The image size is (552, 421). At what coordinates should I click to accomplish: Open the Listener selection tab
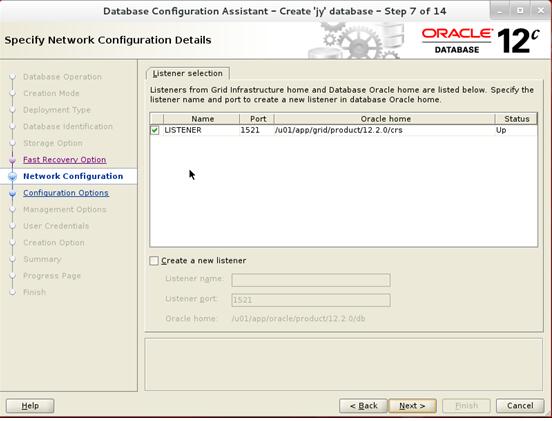tap(188, 74)
